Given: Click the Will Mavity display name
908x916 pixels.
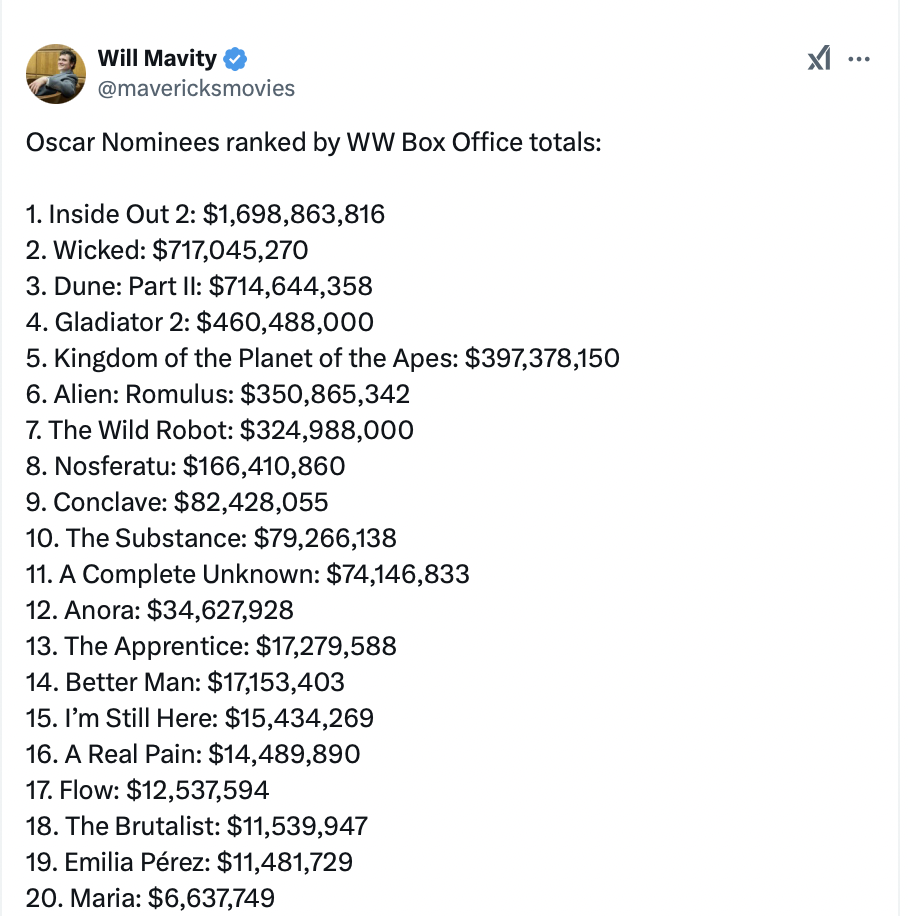Looking at the screenshot, I should [156, 59].
